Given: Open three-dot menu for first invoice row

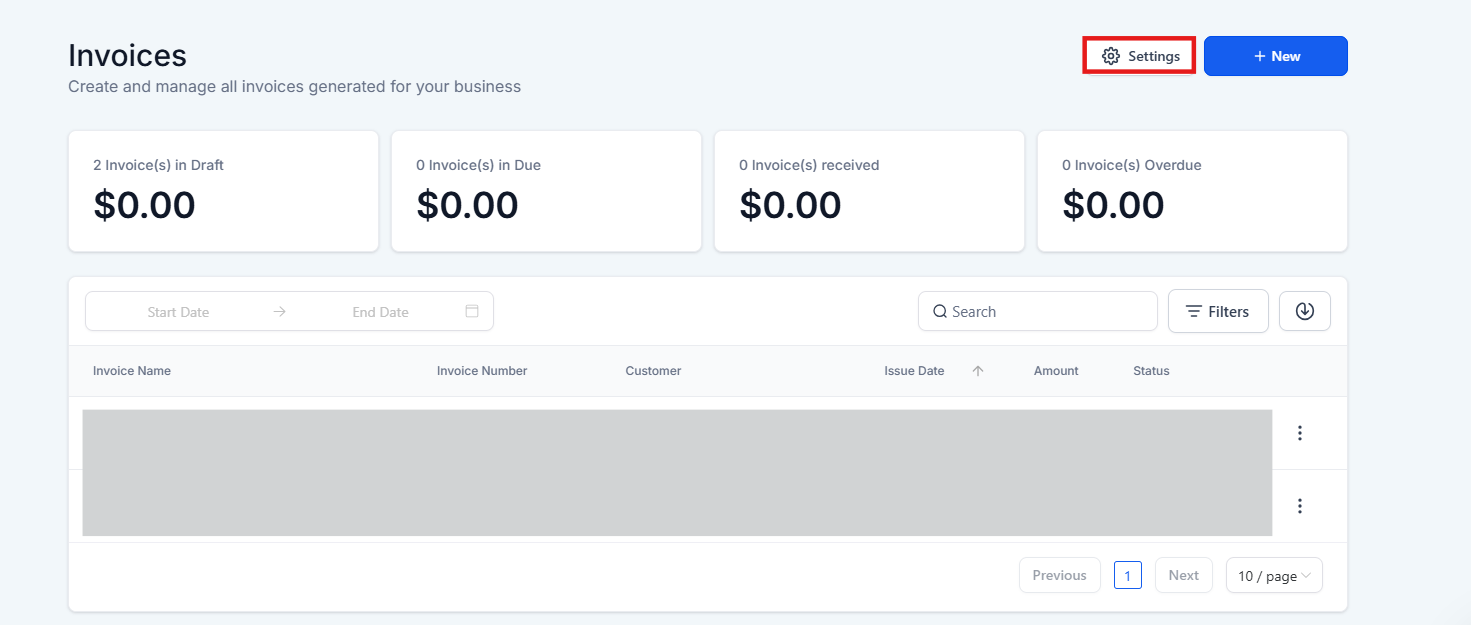Looking at the screenshot, I should click(1300, 433).
